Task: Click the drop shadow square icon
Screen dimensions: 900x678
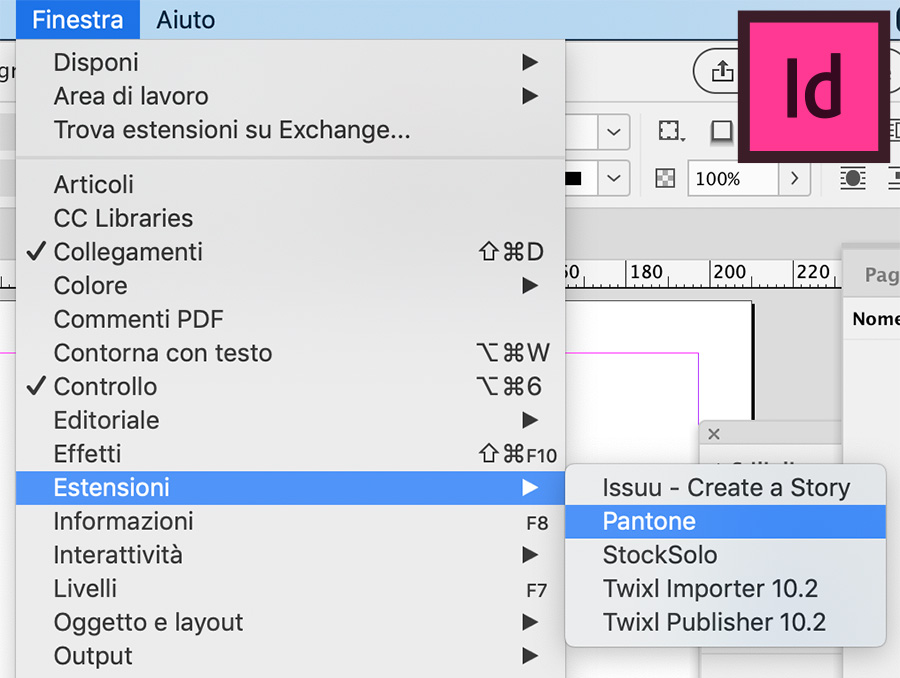Action: (x=721, y=131)
